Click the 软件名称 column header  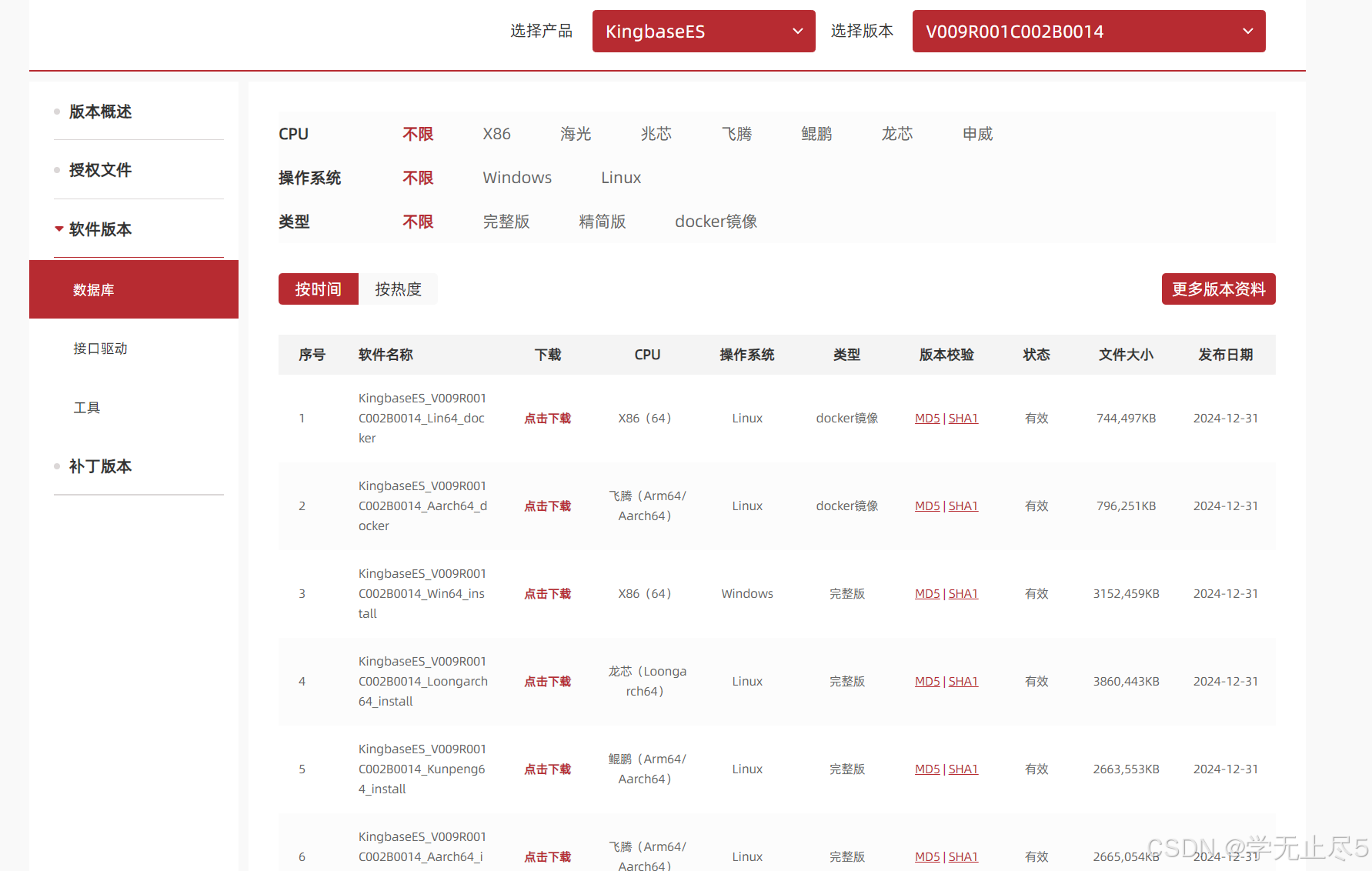click(386, 355)
